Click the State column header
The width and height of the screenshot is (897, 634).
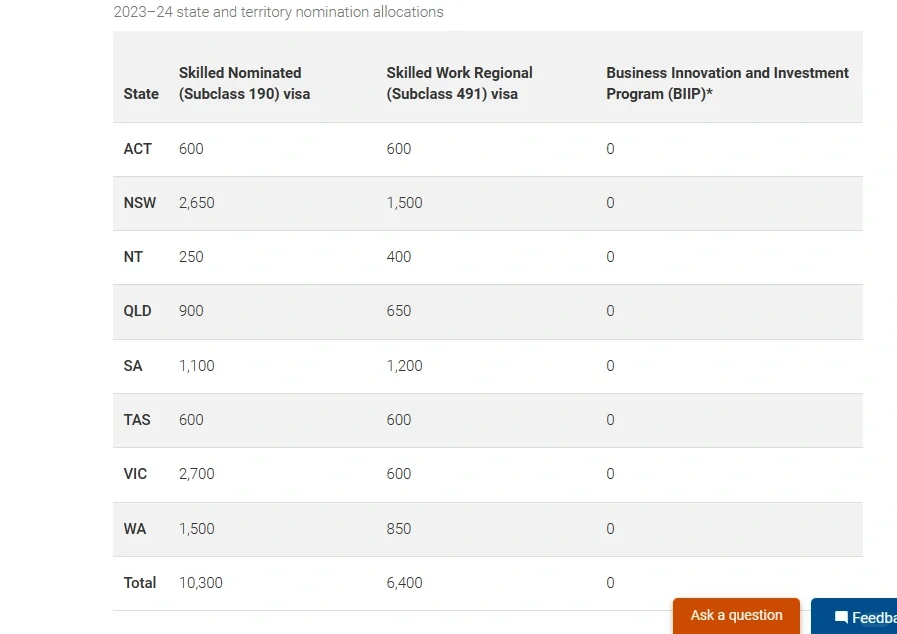point(141,94)
